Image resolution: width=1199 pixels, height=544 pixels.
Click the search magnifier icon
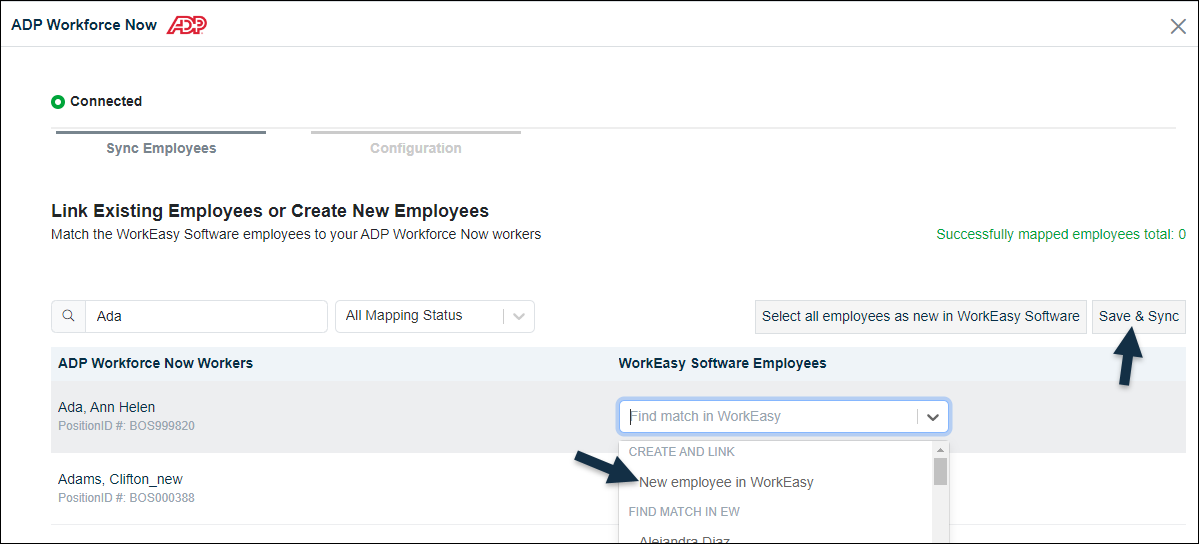(68, 316)
